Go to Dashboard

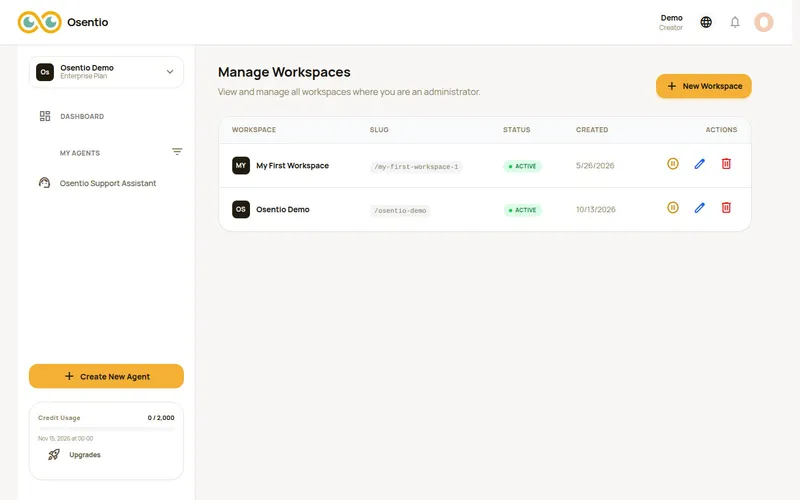pyautogui.click(x=82, y=116)
